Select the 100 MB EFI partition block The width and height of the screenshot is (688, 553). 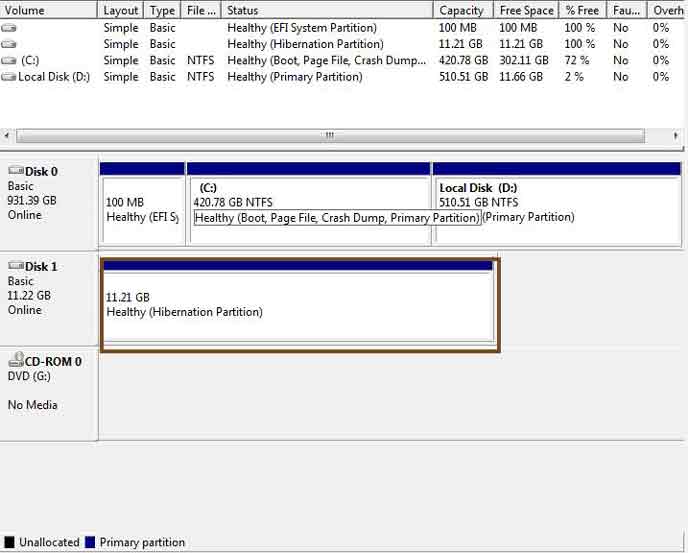(x=142, y=203)
